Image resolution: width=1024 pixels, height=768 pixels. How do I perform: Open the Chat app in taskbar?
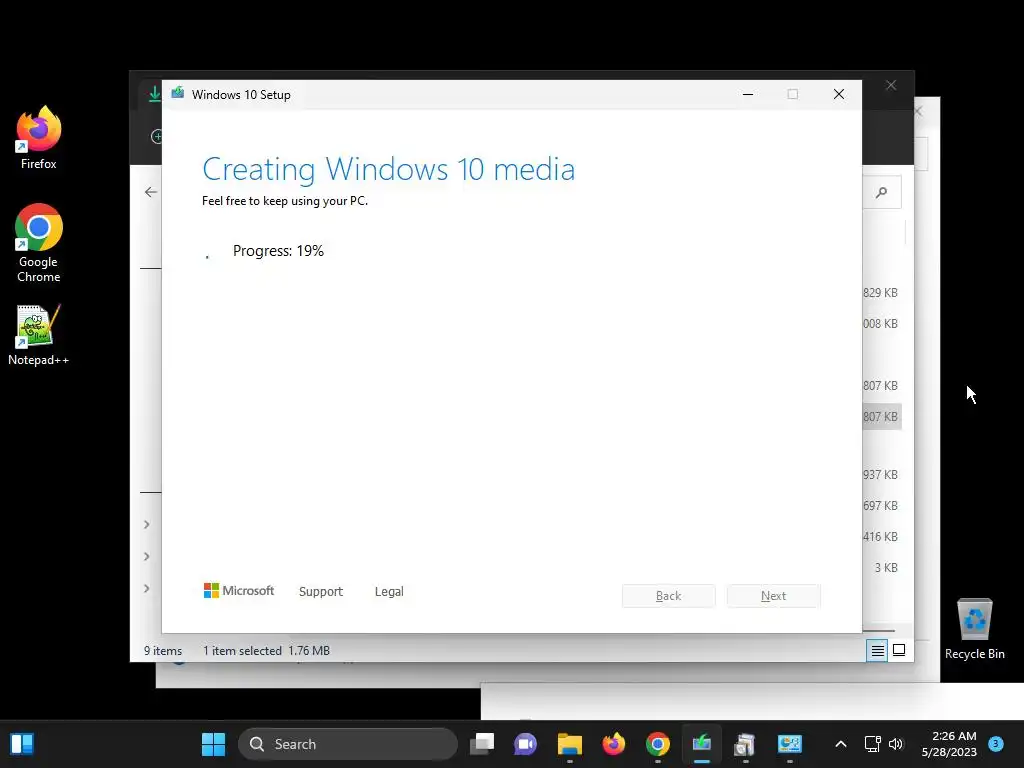pyautogui.click(x=526, y=744)
